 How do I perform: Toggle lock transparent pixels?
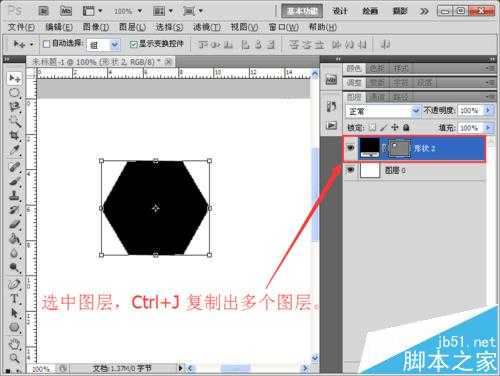pyautogui.click(x=373, y=127)
